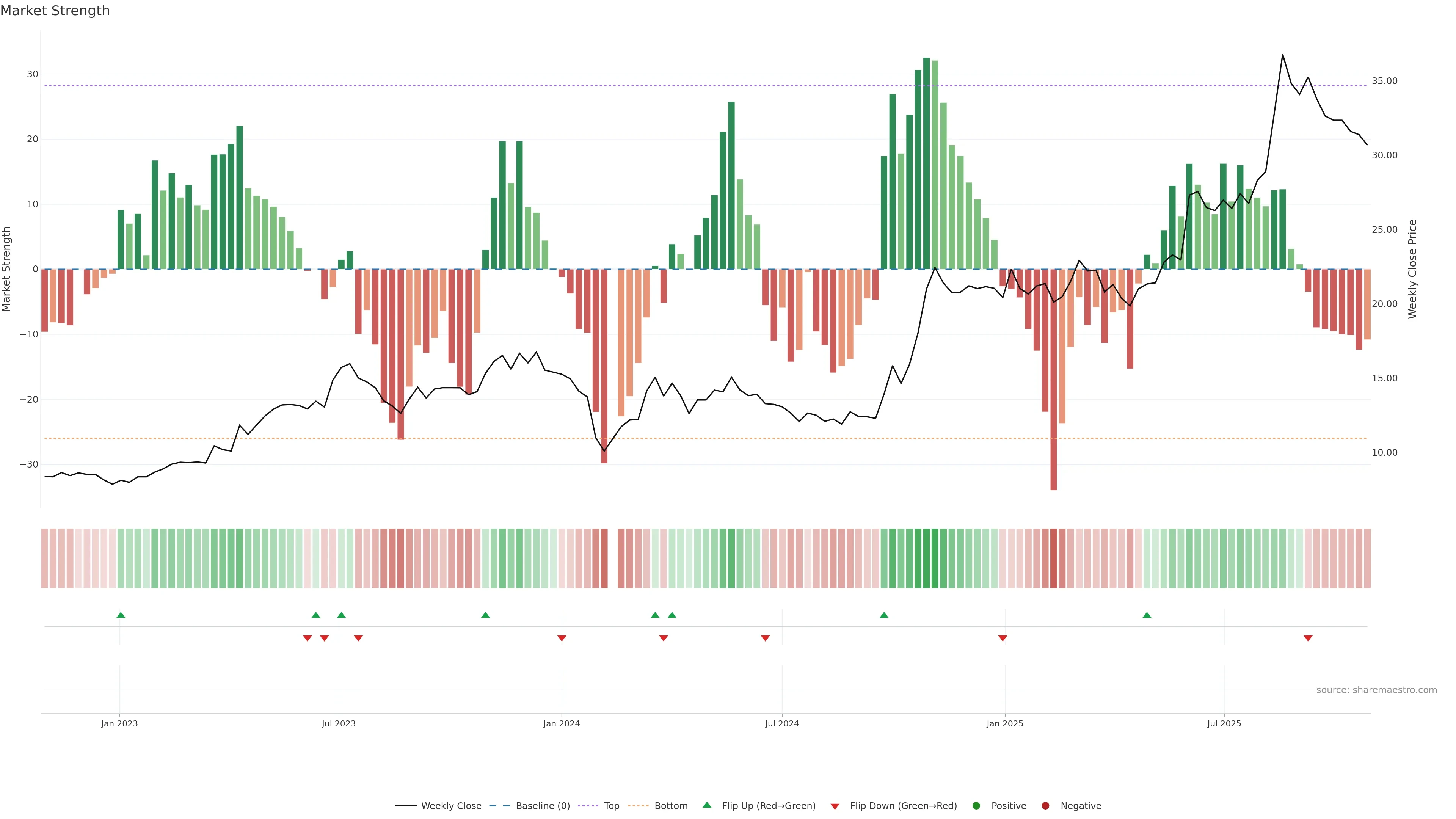Viewport: 1456px width, 819px height.
Task: Click the Market Strength chart title
Action: (55, 11)
